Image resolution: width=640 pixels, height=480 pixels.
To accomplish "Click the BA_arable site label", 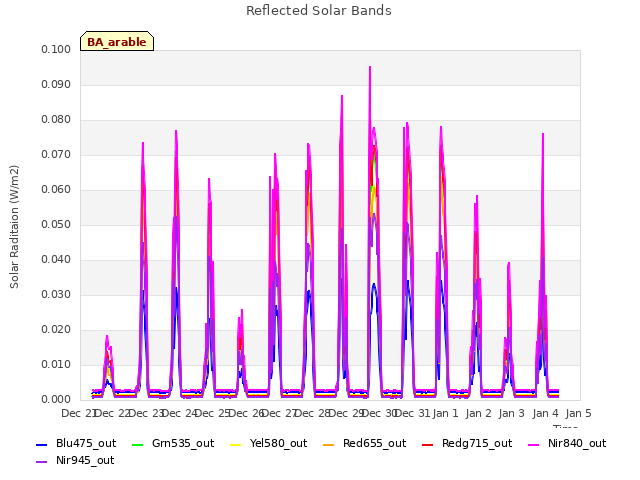I will (117, 42).
